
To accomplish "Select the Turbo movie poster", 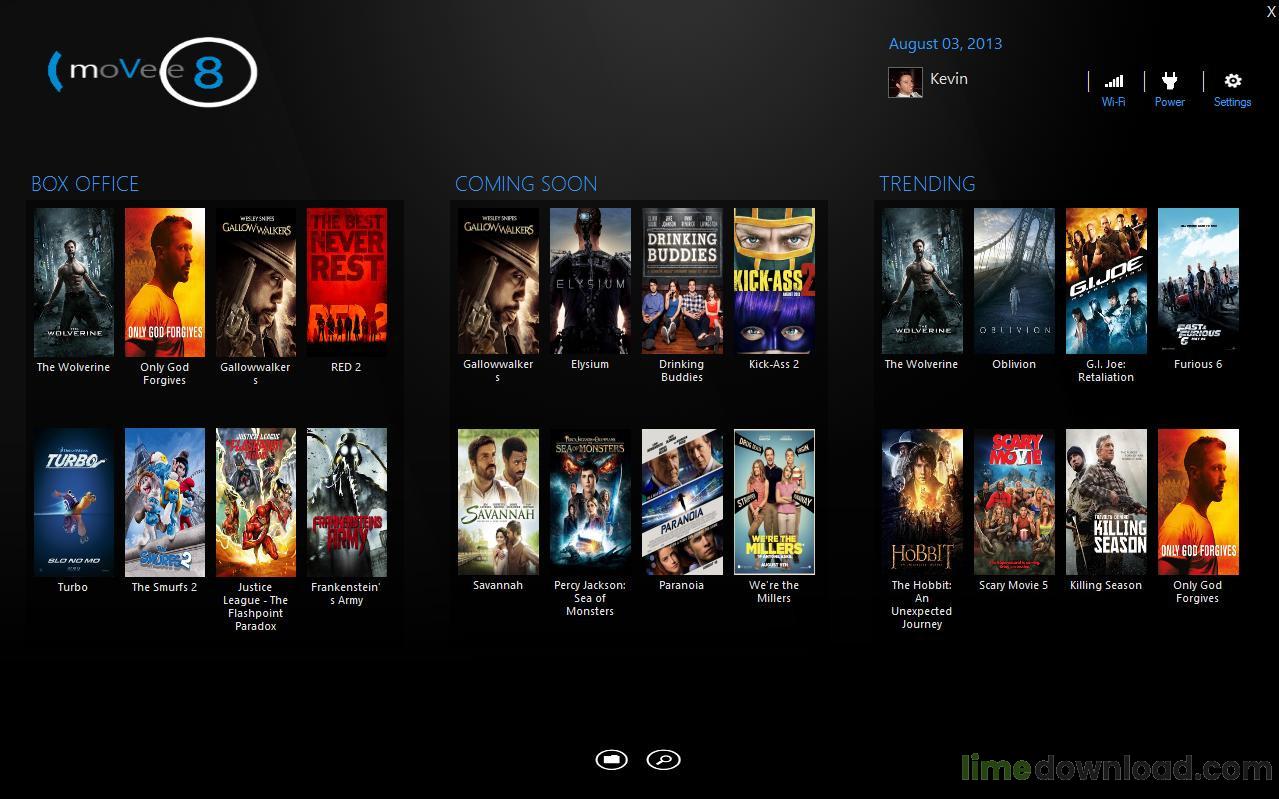I will tap(74, 503).
